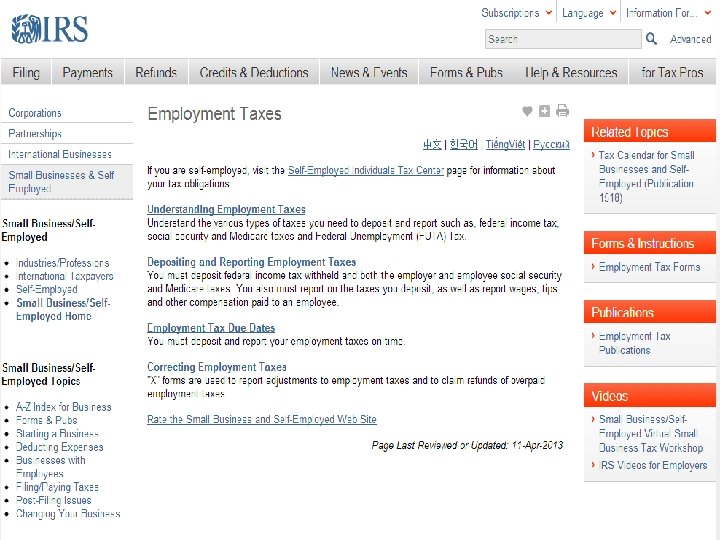Click the IRS logo
This screenshot has width=720, height=540.
click(x=50, y=28)
